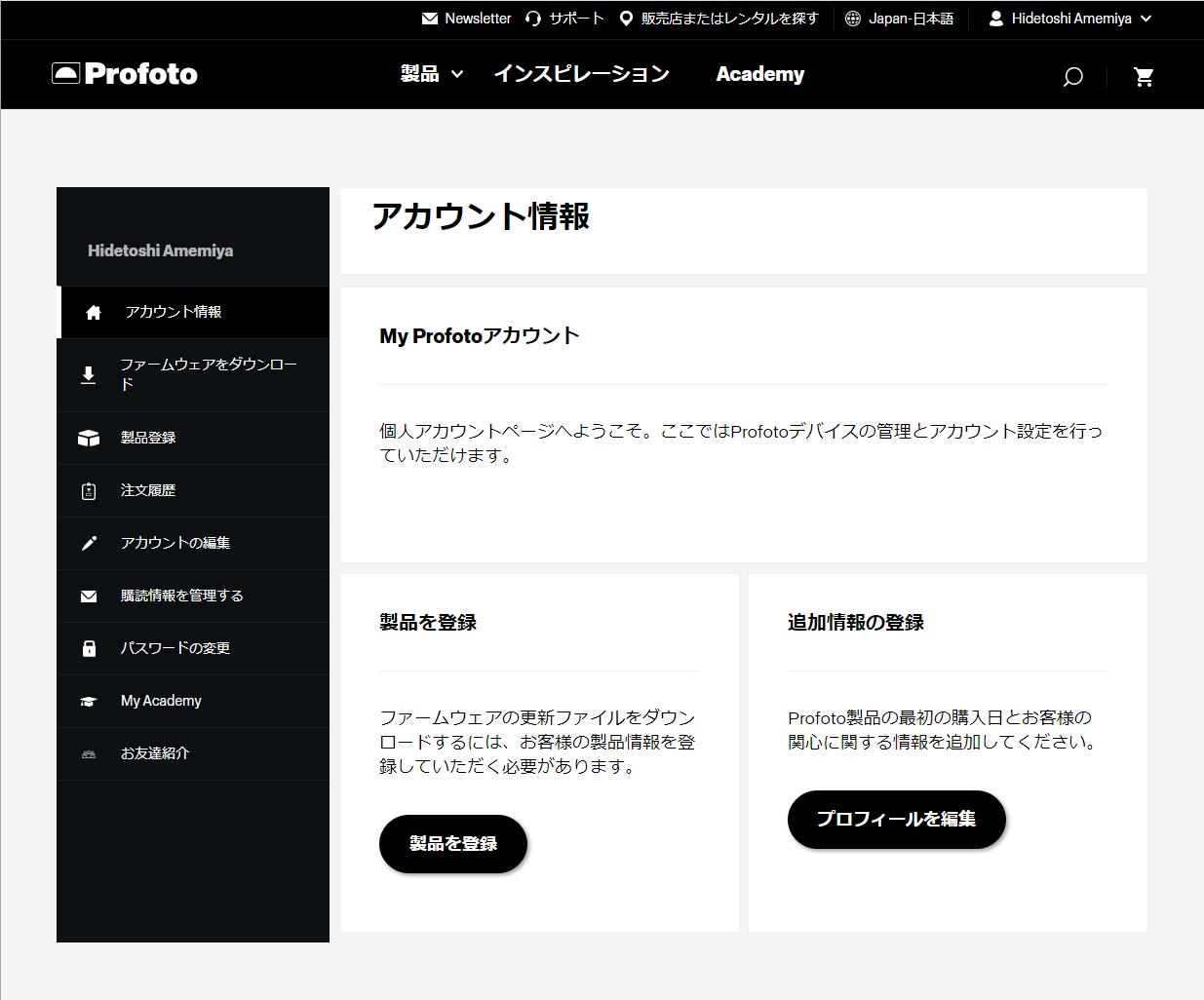Select アカウントの編集 in the sidebar
The image size is (1204, 1000).
[x=193, y=544]
